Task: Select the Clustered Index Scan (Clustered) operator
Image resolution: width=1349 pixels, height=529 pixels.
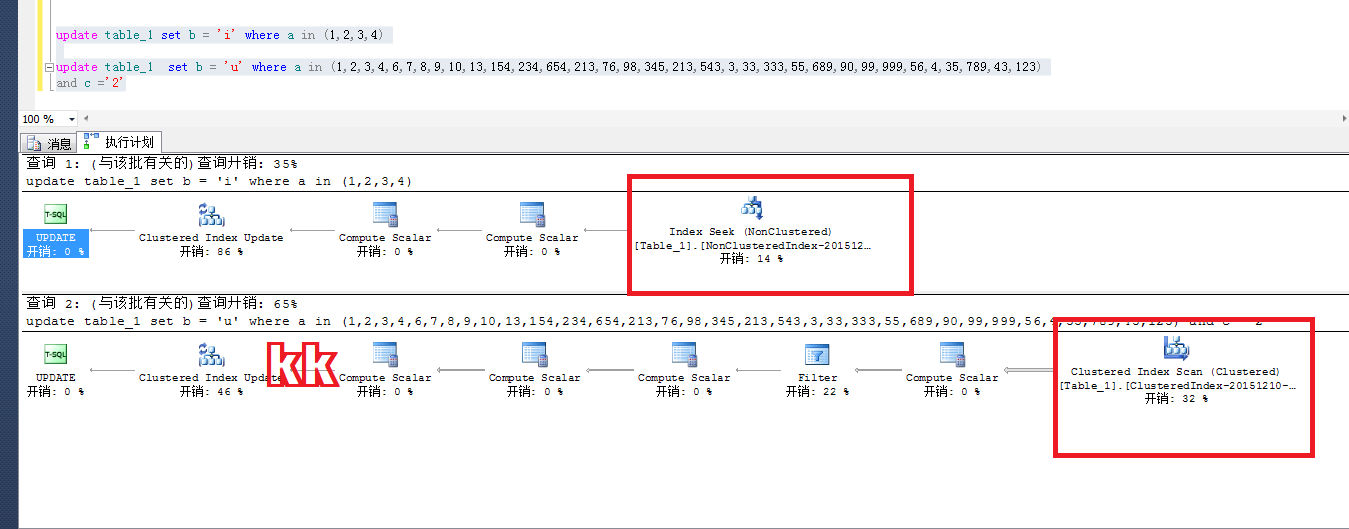Action: click(x=1176, y=370)
